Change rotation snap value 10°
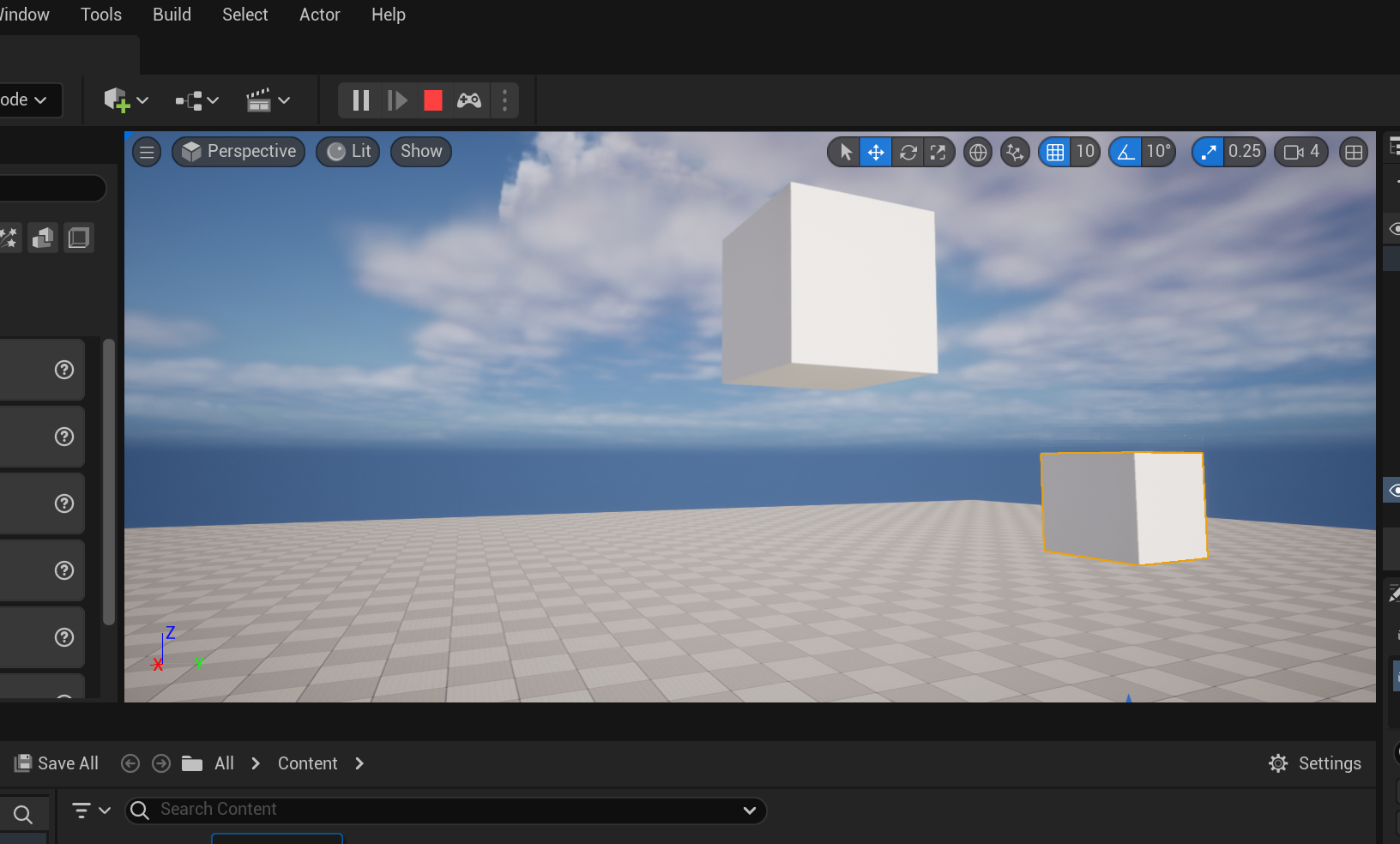This screenshot has width=1400, height=844. click(x=1158, y=152)
